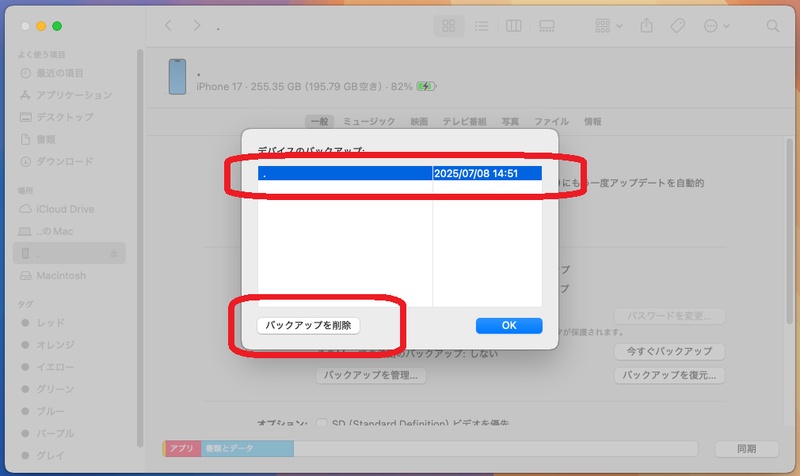Switch to the 一般 tab
Screen dimensions: 800x476
tap(319, 121)
